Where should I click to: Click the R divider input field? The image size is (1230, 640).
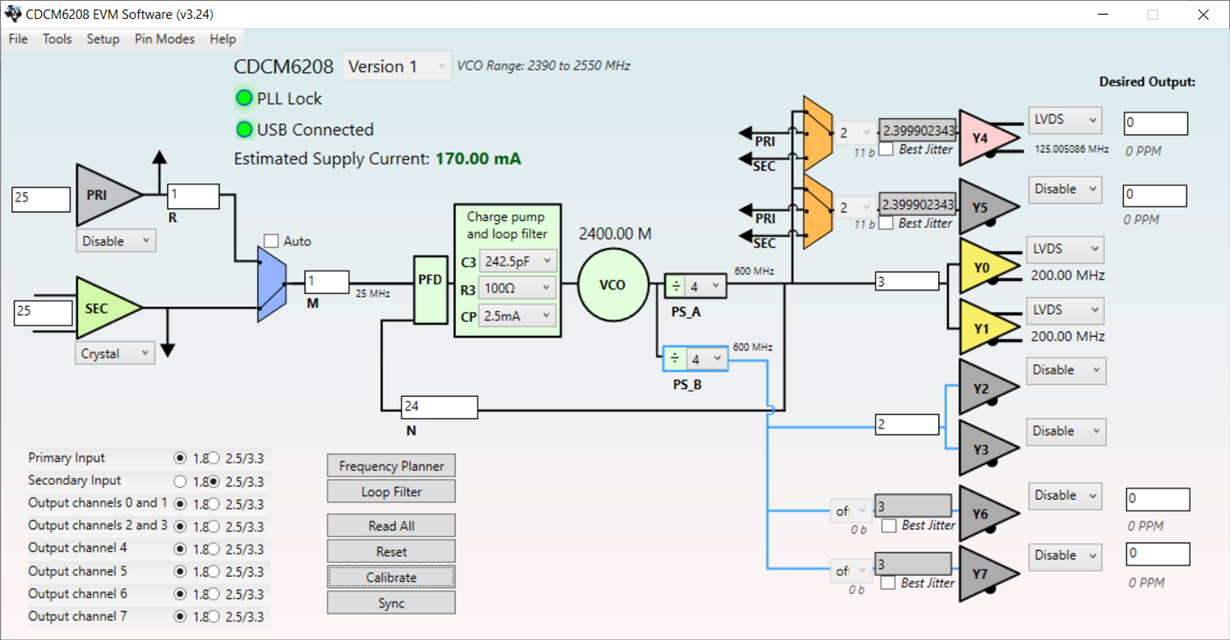coord(193,196)
